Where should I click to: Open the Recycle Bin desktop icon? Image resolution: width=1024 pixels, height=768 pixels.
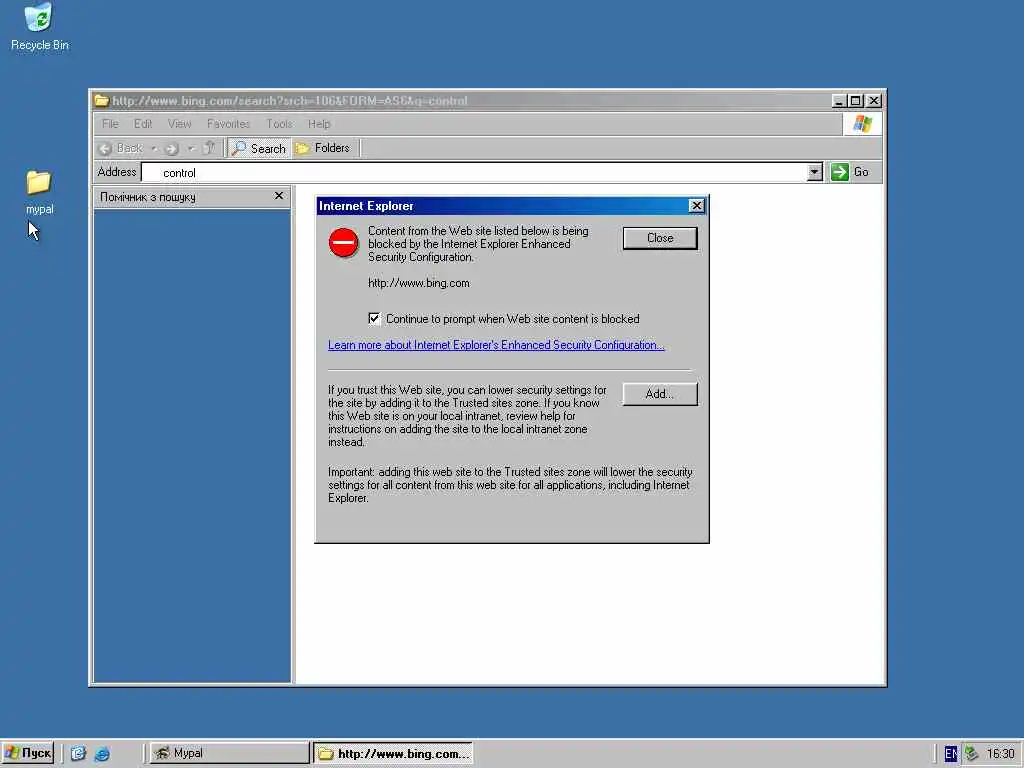point(39,26)
